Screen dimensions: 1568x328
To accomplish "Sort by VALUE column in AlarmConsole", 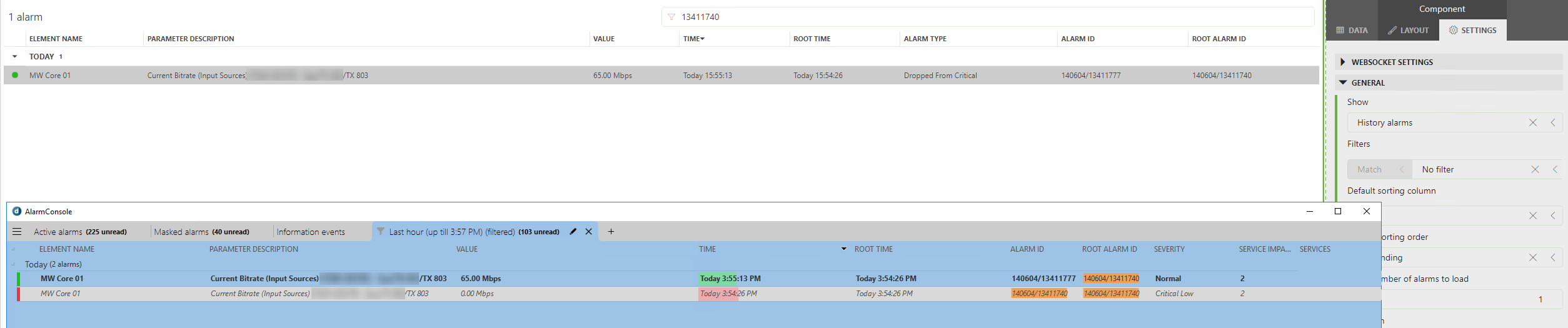I will click(x=466, y=249).
